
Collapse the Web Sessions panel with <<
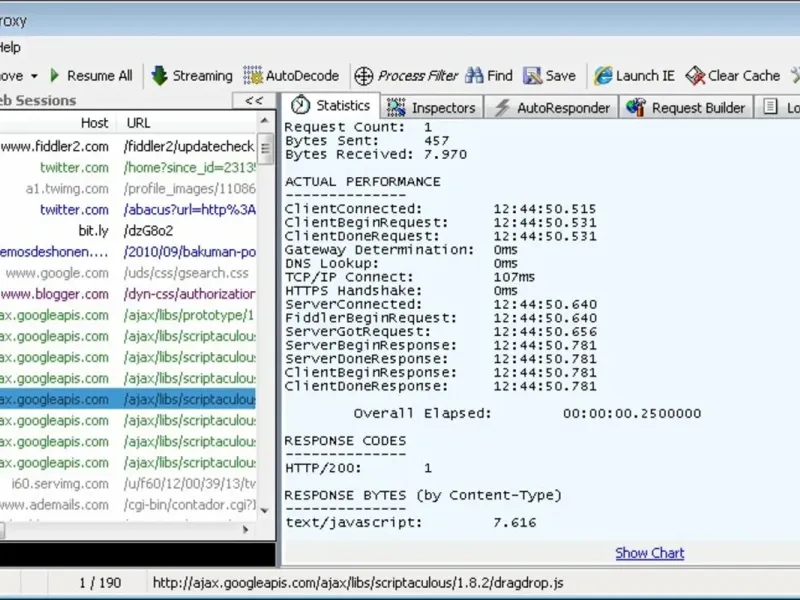[254, 101]
